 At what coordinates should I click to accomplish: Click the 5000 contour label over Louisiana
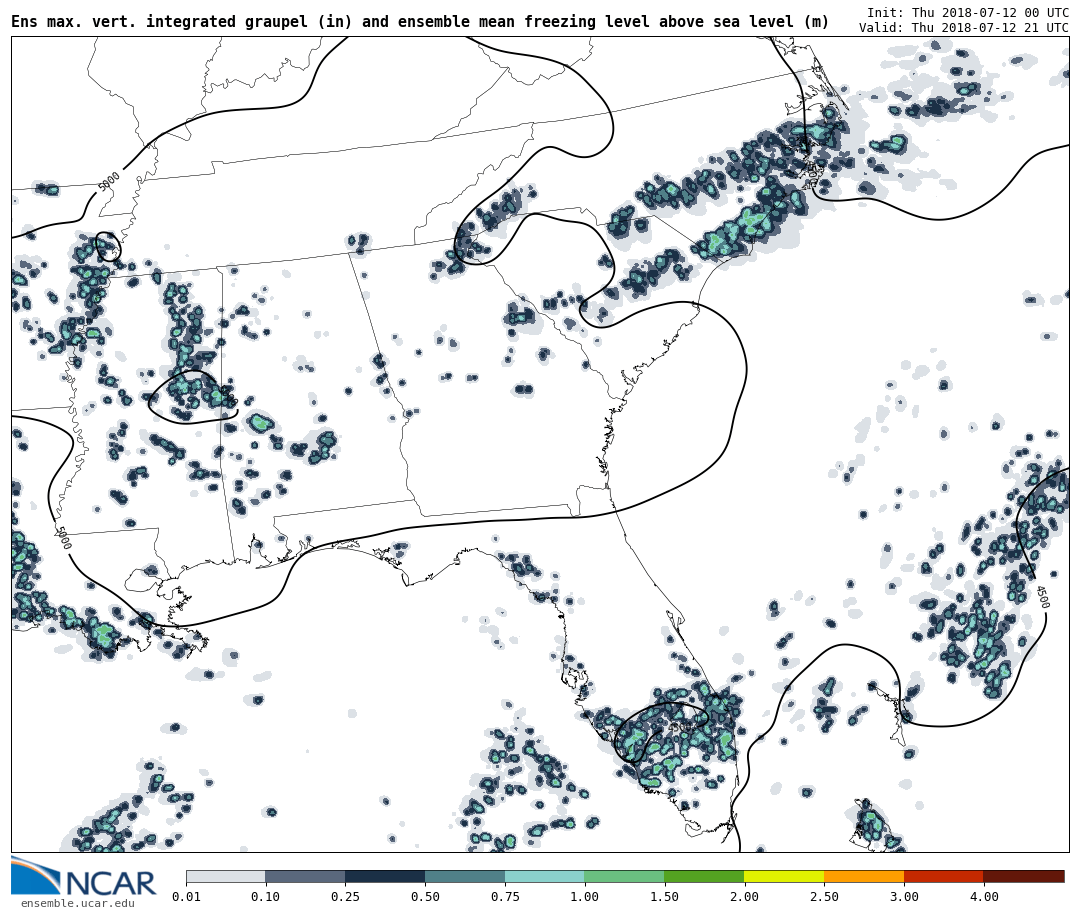(63, 538)
